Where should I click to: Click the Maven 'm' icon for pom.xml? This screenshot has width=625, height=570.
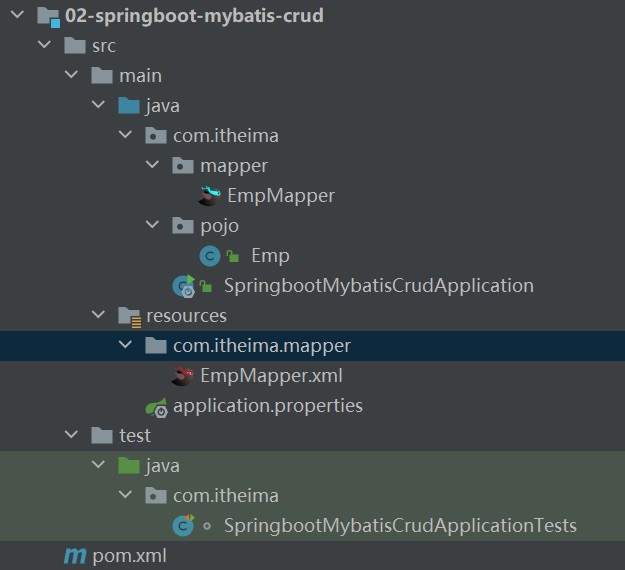[74, 555]
